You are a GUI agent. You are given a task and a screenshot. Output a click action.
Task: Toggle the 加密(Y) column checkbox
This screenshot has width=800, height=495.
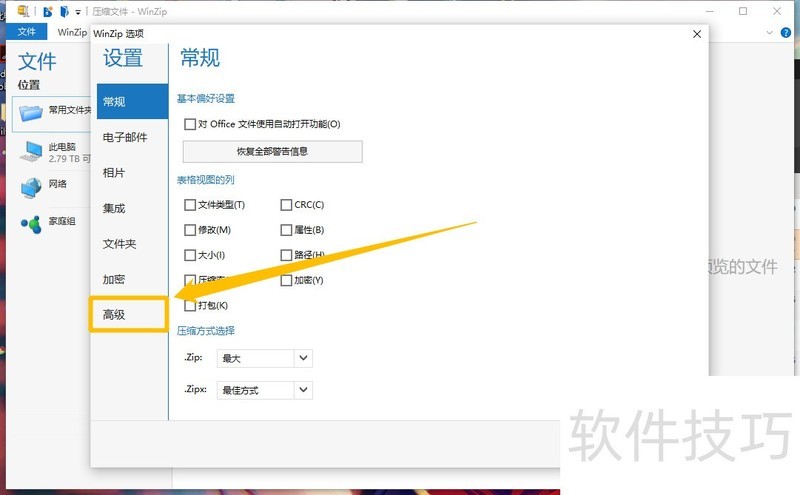click(x=286, y=280)
